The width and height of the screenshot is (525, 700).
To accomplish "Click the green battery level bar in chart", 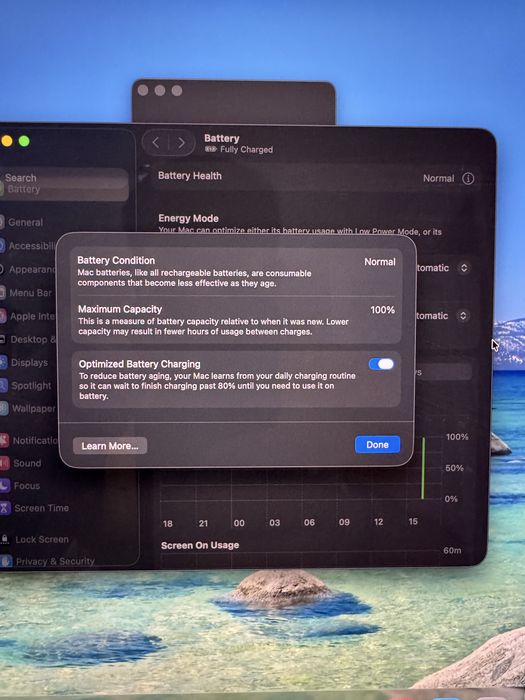I will (x=423, y=468).
